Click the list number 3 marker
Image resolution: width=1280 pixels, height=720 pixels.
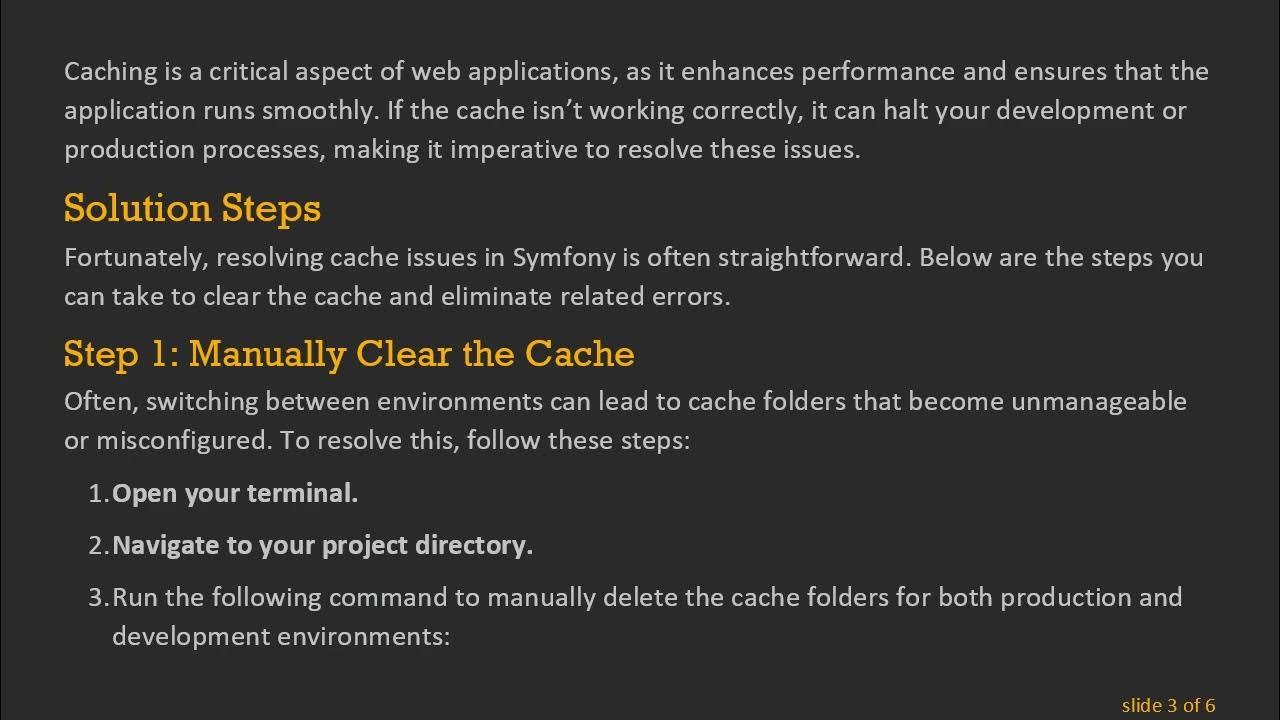pyautogui.click(x=98, y=597)
